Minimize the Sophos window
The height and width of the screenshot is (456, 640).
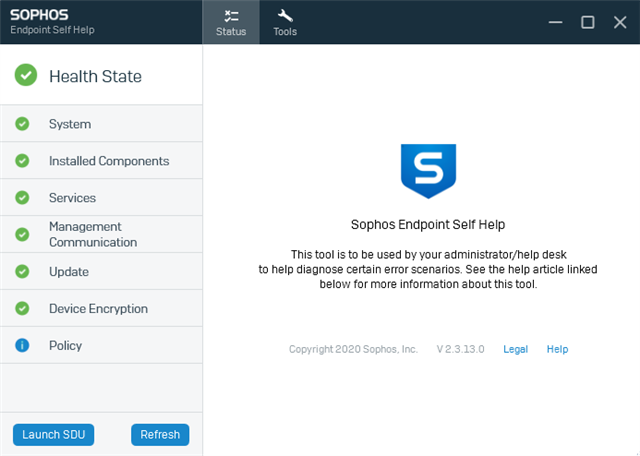[x=555, y=22]
